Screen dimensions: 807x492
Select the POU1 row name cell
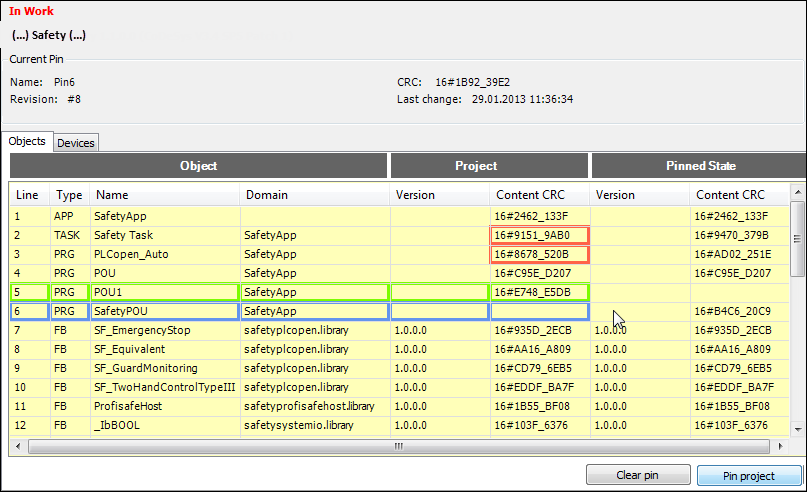(x=165, y=292)
